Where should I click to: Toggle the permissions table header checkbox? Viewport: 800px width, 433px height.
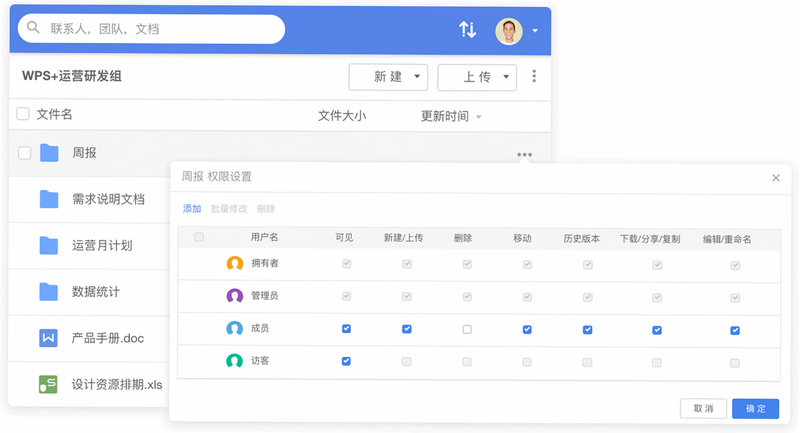199,237
